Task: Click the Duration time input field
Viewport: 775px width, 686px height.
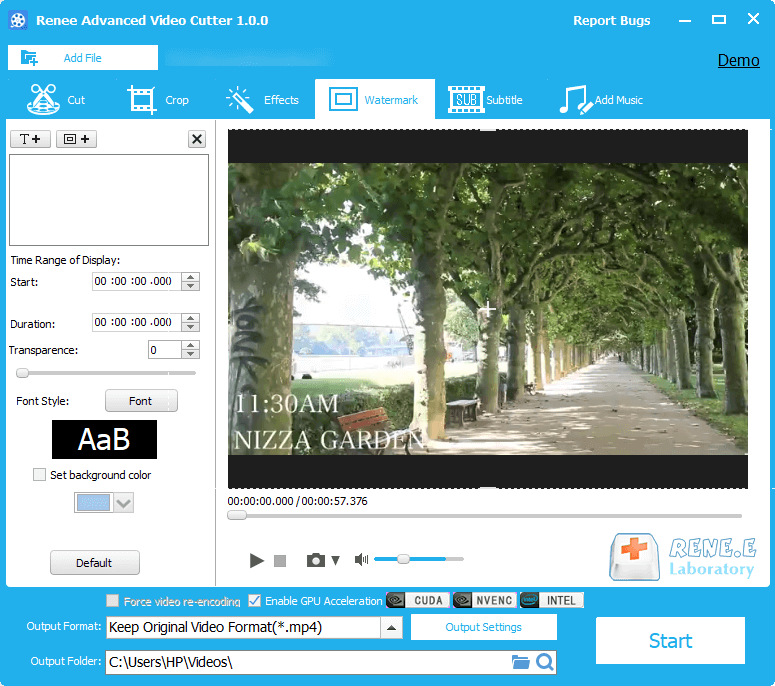Action: pyautogui.click(x=136, y=322)
